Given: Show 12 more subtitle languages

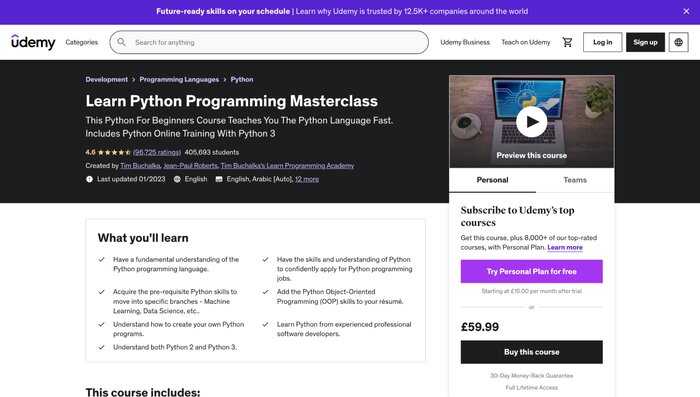Looking at the screenshot, I should 307,179.
